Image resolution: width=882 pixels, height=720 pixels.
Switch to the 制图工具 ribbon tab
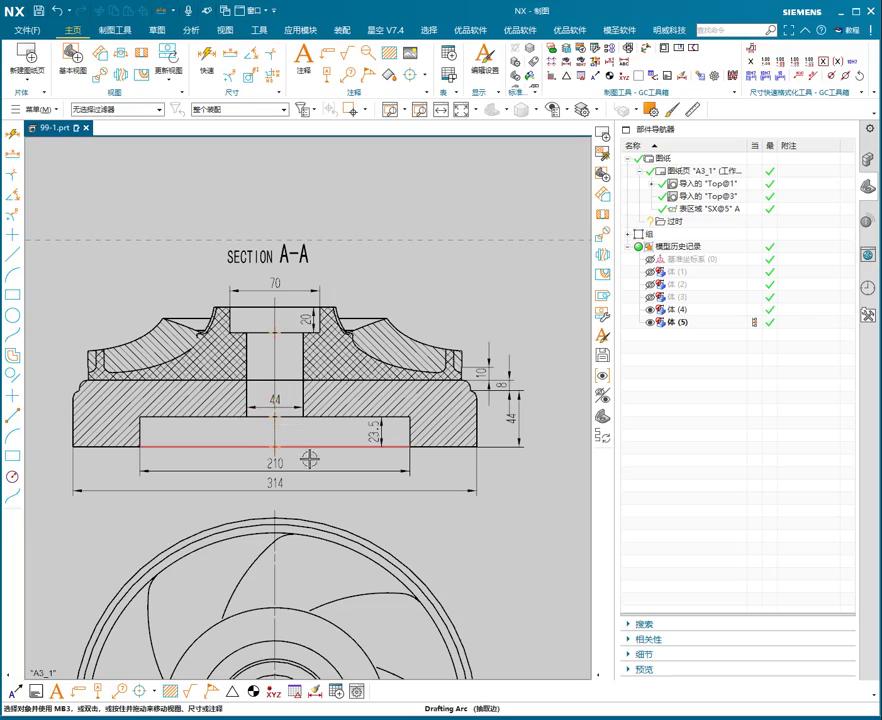tap(114, 30)
